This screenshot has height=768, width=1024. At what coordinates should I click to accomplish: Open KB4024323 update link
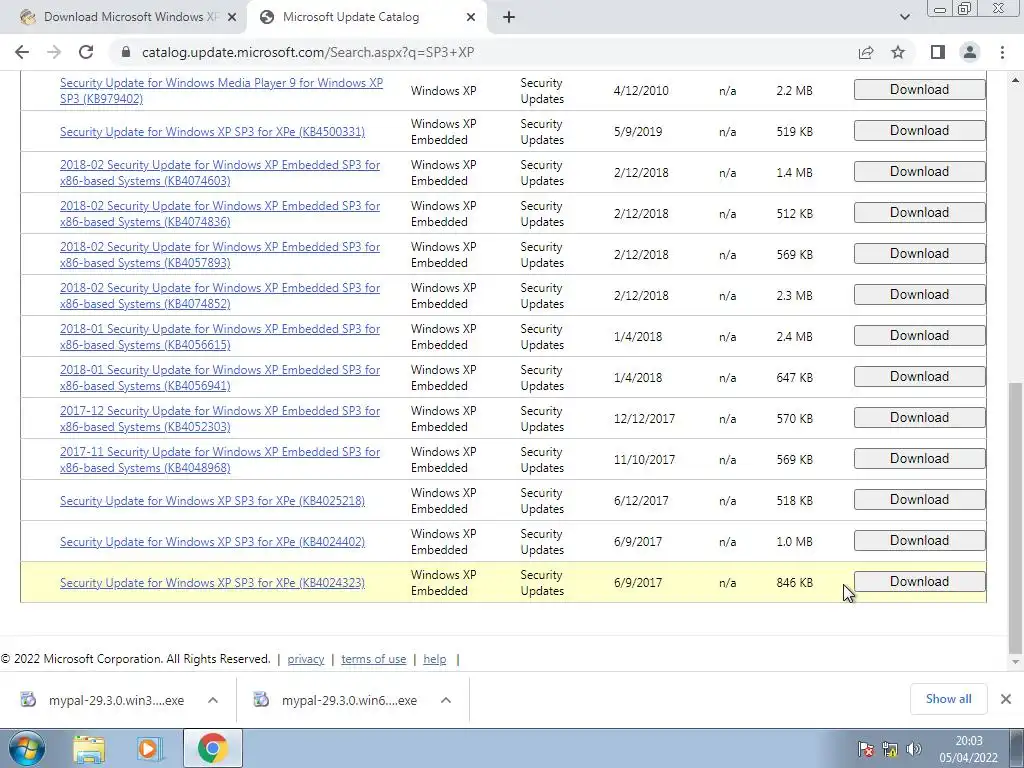coord(212,583)
